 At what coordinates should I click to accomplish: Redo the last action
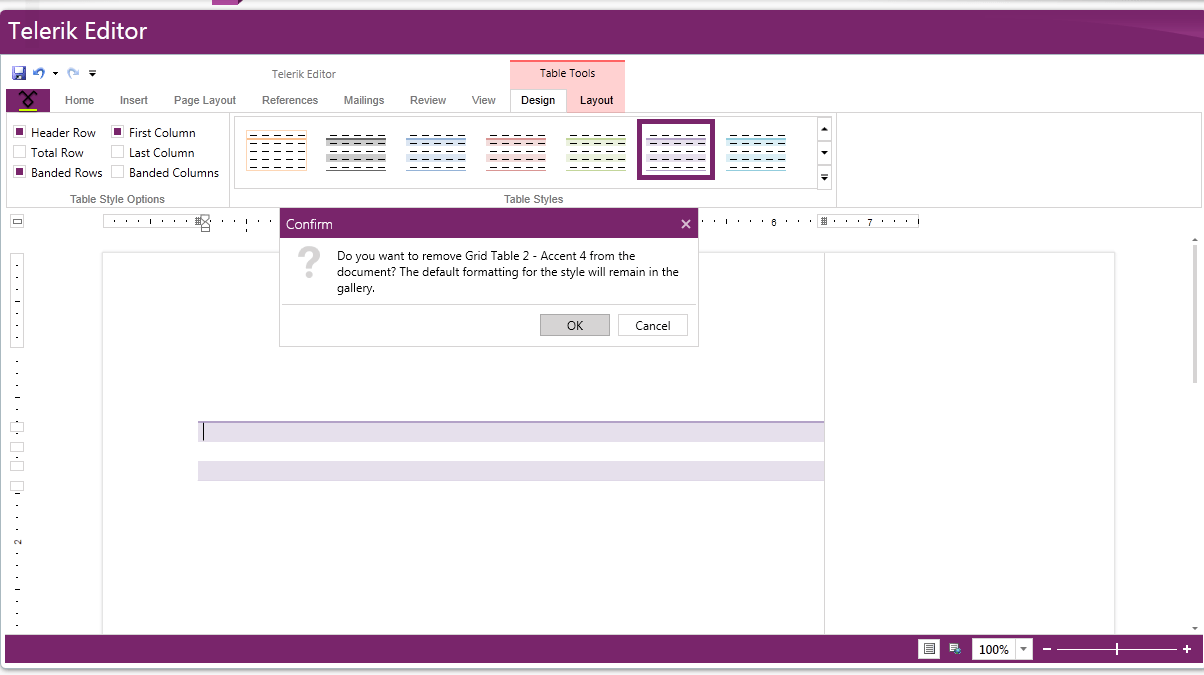(71, 72)
